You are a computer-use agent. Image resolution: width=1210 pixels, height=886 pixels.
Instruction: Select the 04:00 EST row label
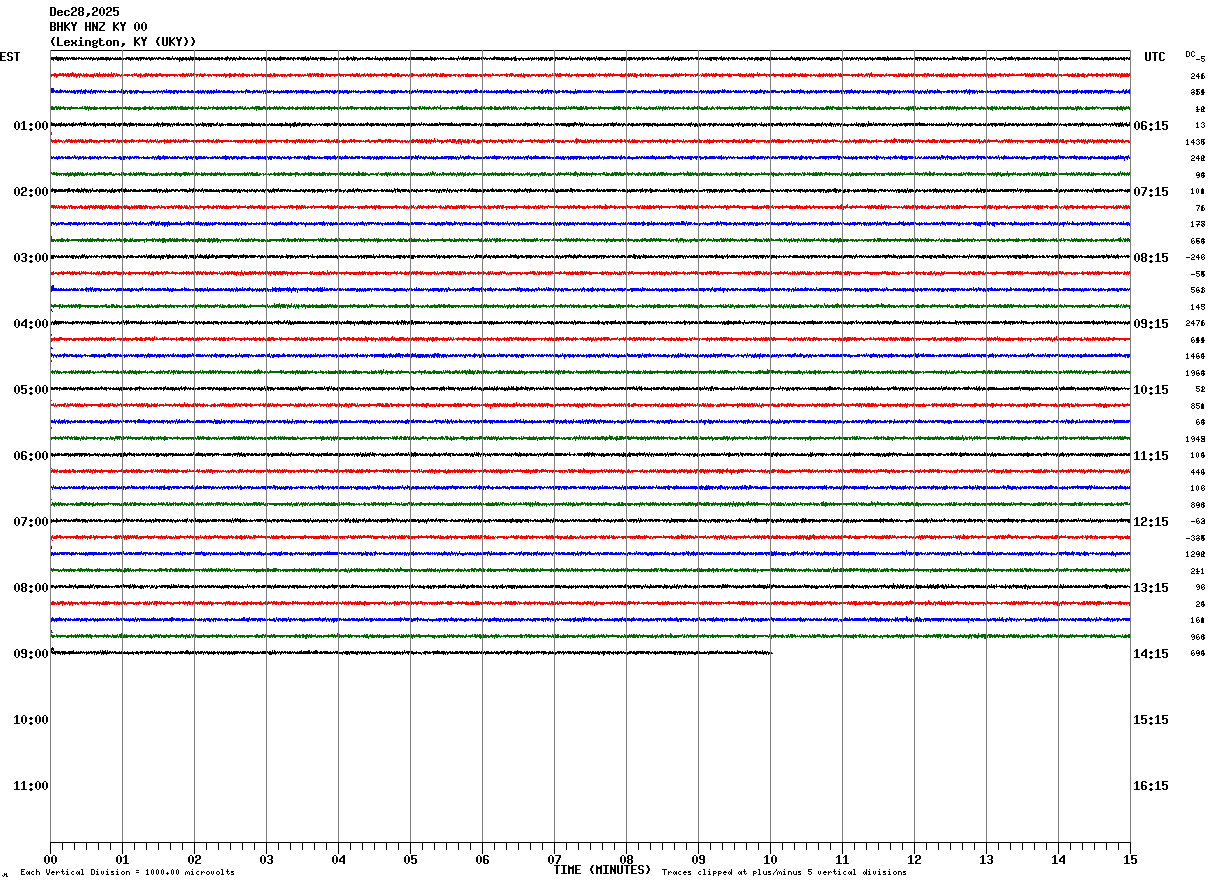[x=31, y=324]
